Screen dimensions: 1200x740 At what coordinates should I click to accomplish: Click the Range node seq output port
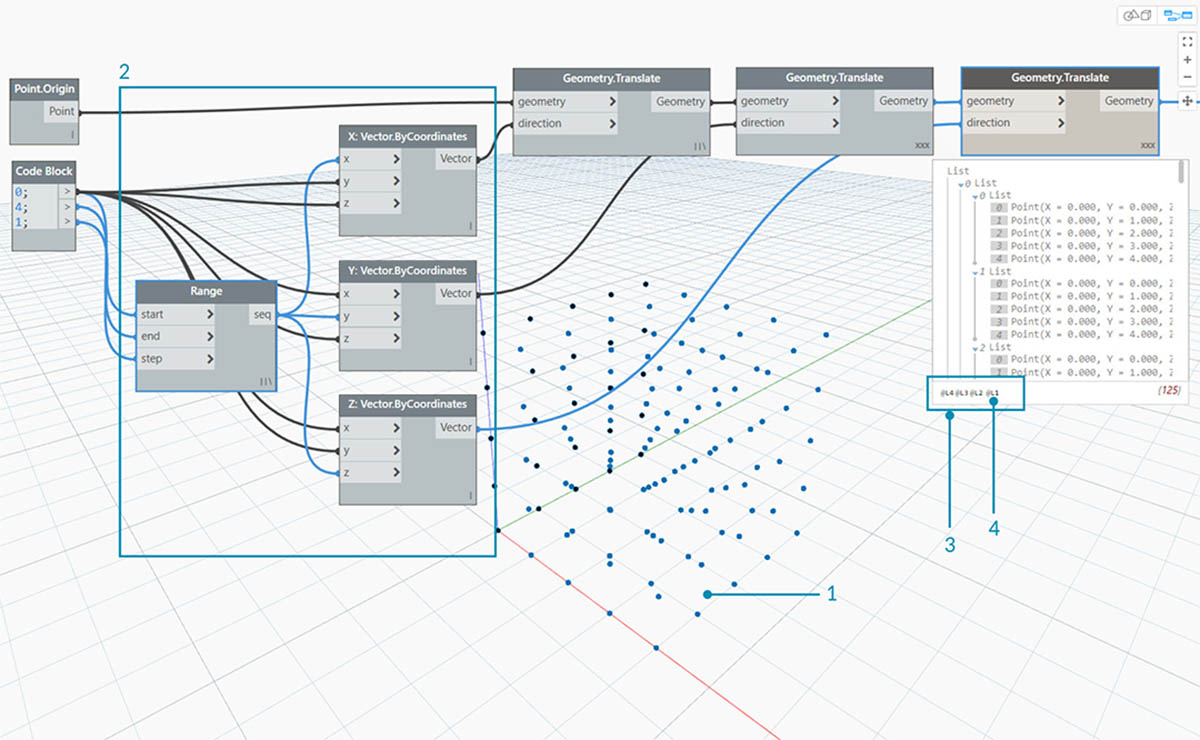263,315
